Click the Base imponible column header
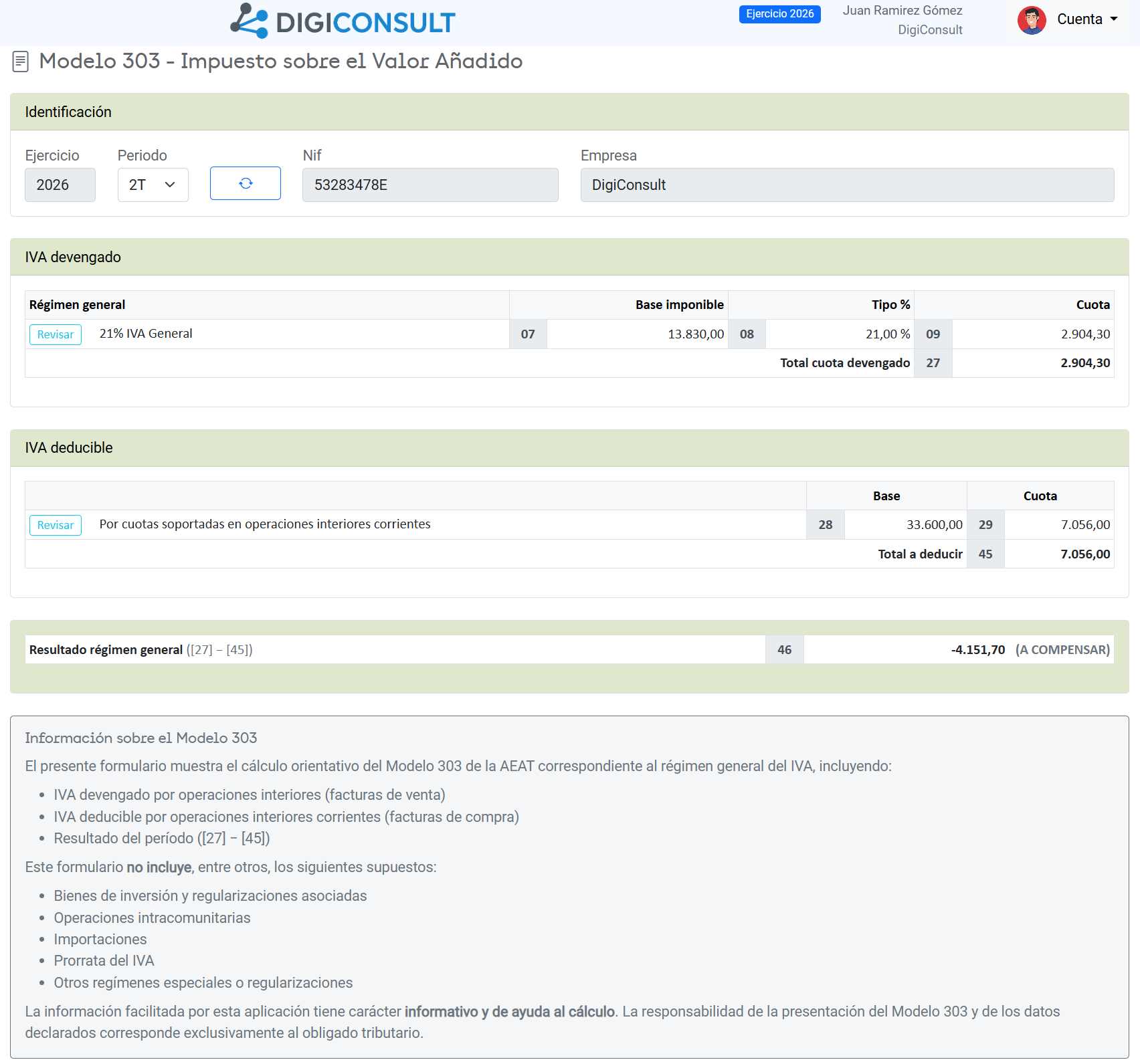This screenshot has width=1140, height=1064. pos(679,305)
